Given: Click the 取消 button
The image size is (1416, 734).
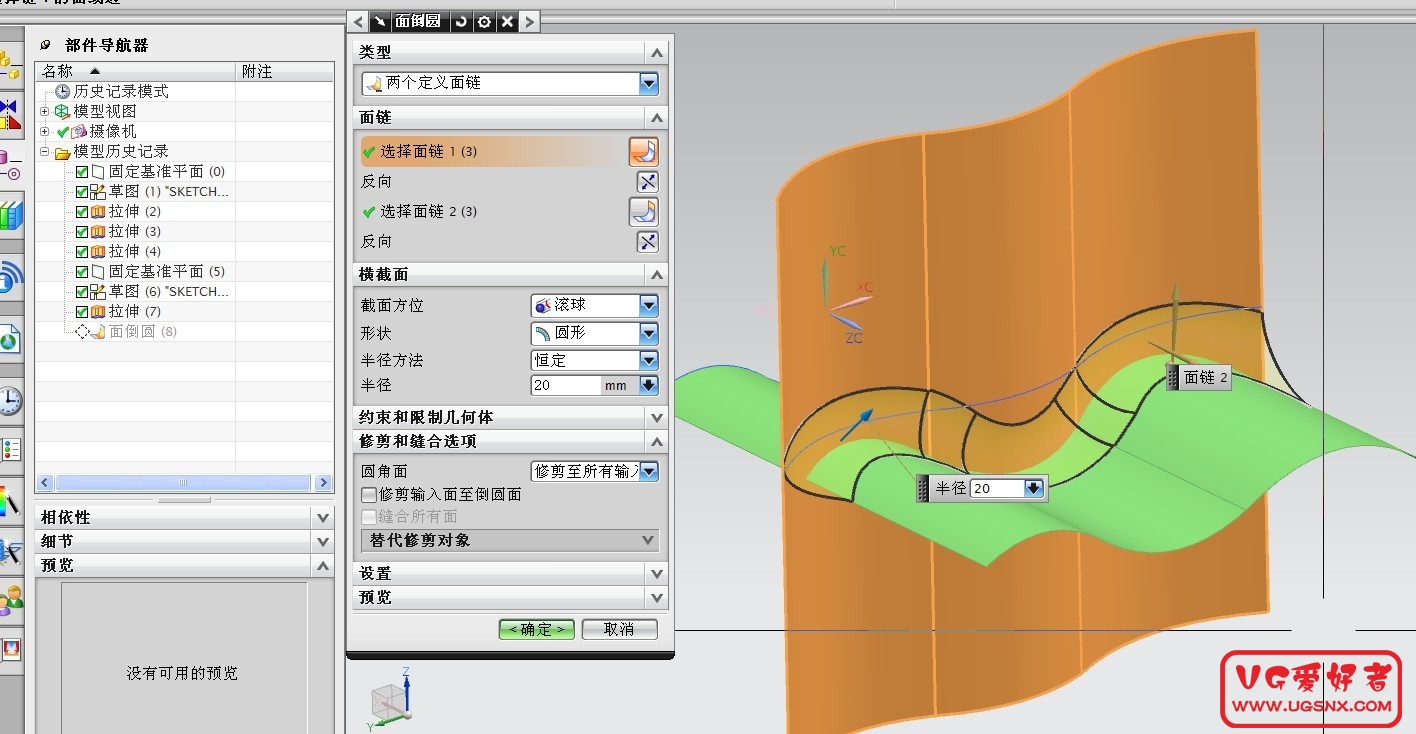Looking at the screenshot, I should tap(620, 629).
